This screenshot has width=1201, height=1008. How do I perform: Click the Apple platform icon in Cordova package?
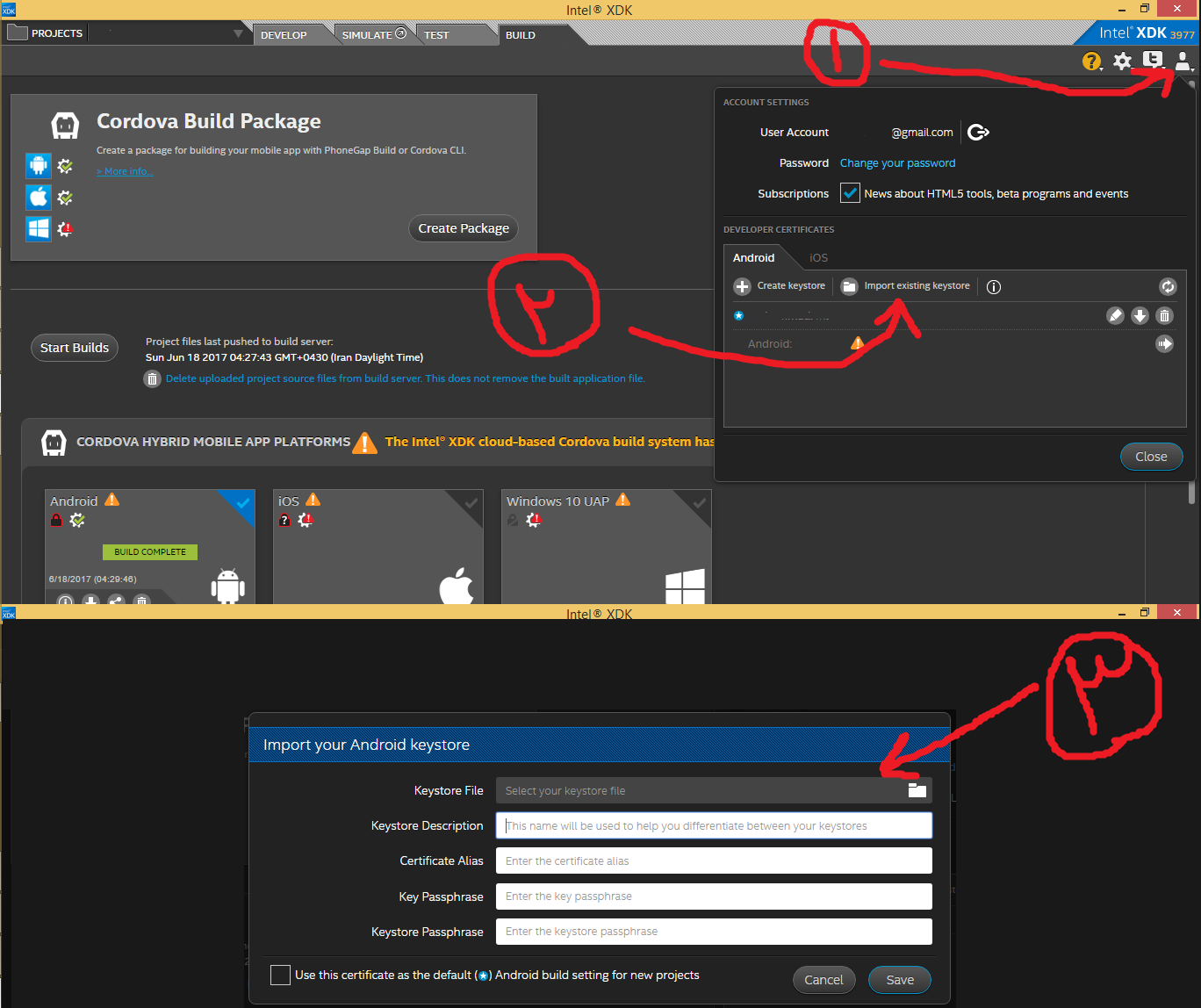39,197
